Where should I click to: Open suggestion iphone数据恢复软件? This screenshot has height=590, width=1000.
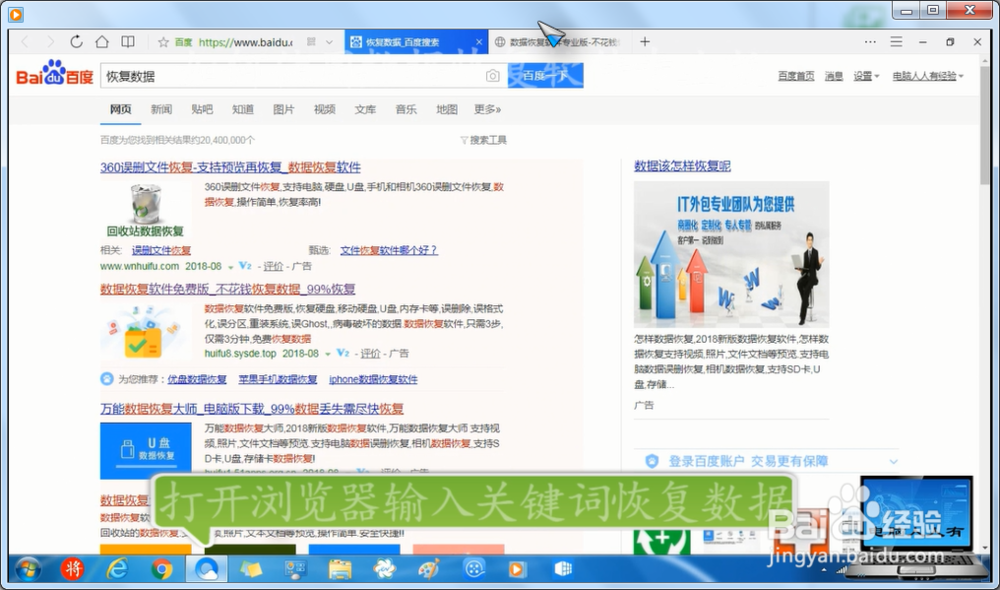[x=373, y=379]
